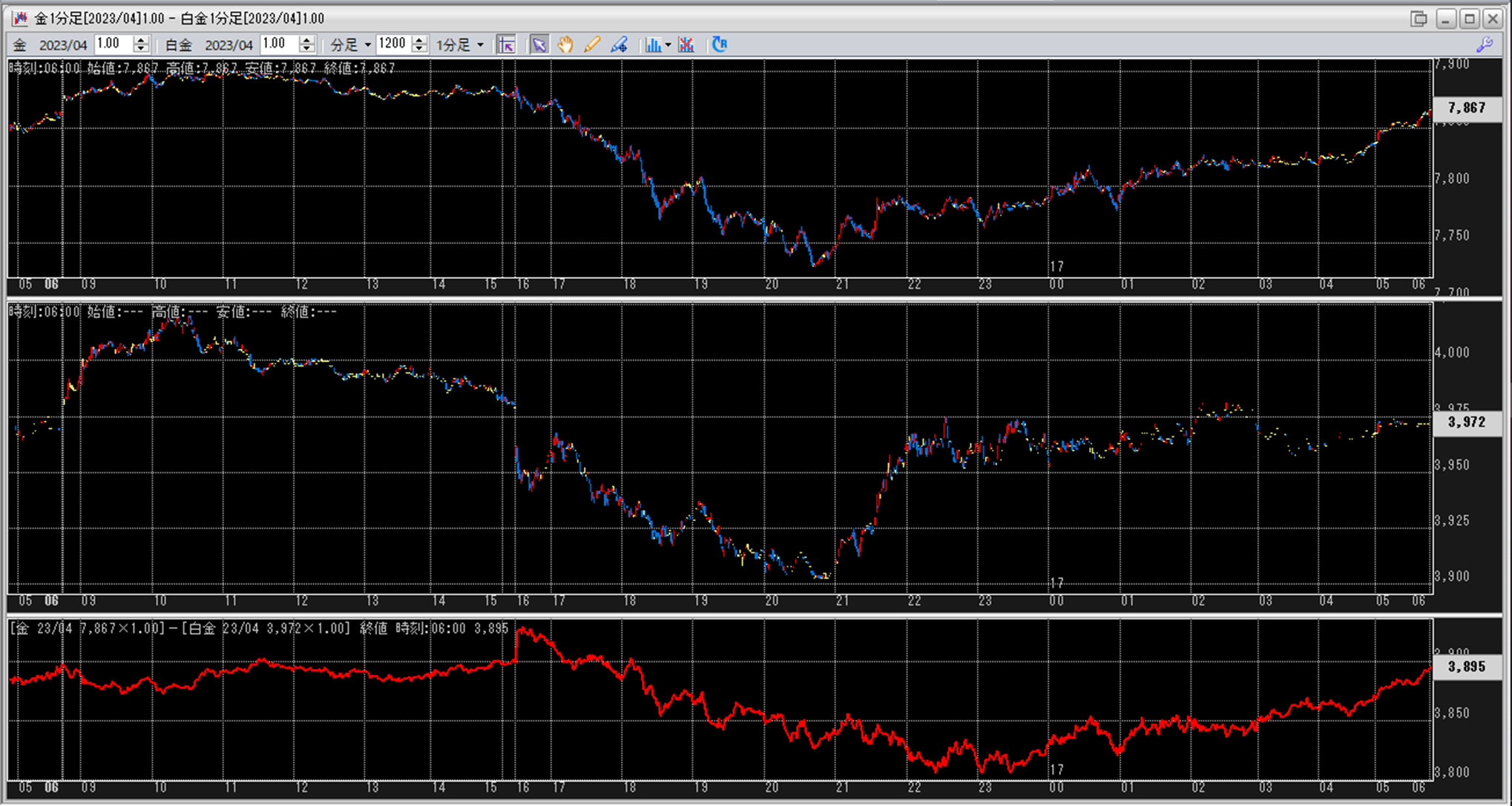Screen dimensions: 1512x806
Task: Click the 1200 bar count field
Action: coord(392,44)
